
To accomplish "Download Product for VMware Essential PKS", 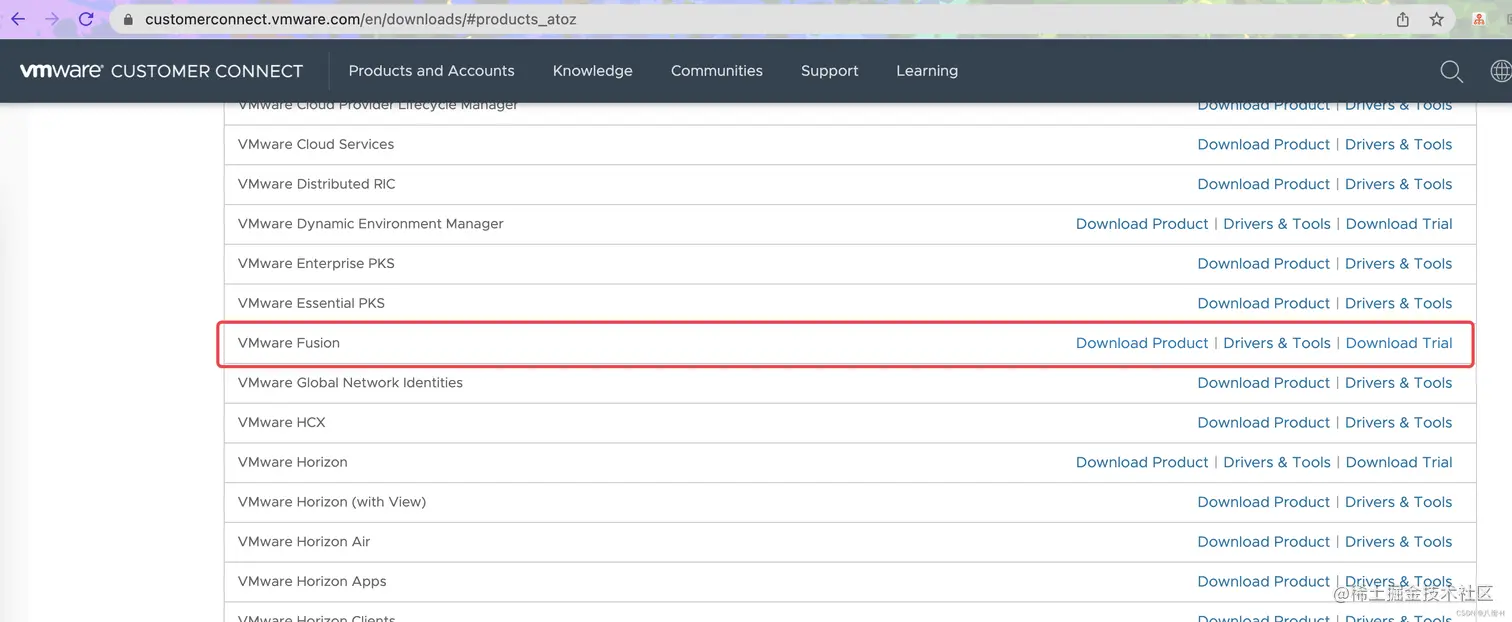I will pyautogui.click(x=1264, y=303).
